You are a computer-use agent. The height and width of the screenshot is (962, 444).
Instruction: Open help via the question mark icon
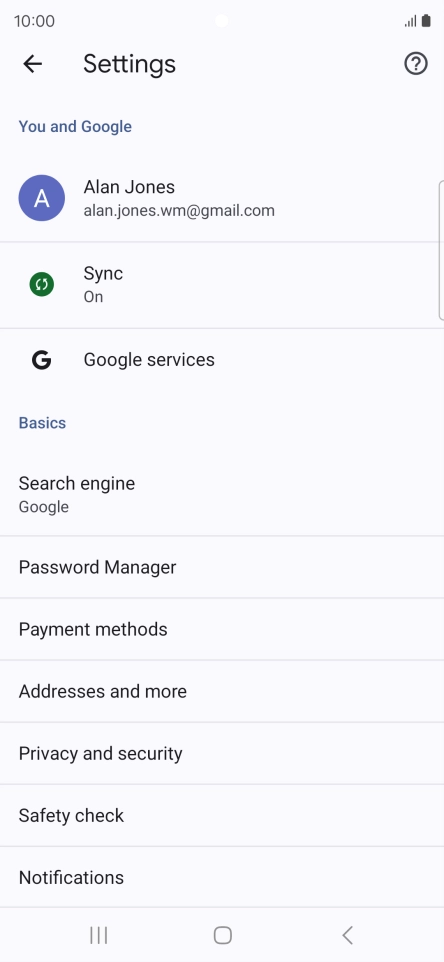click(x=416, y=64)
